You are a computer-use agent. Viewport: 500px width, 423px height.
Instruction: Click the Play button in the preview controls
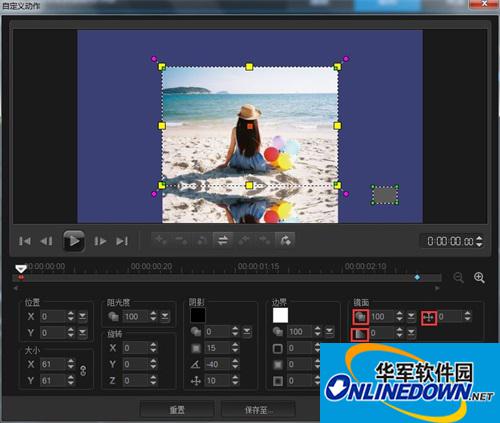(x=74, y=241)
